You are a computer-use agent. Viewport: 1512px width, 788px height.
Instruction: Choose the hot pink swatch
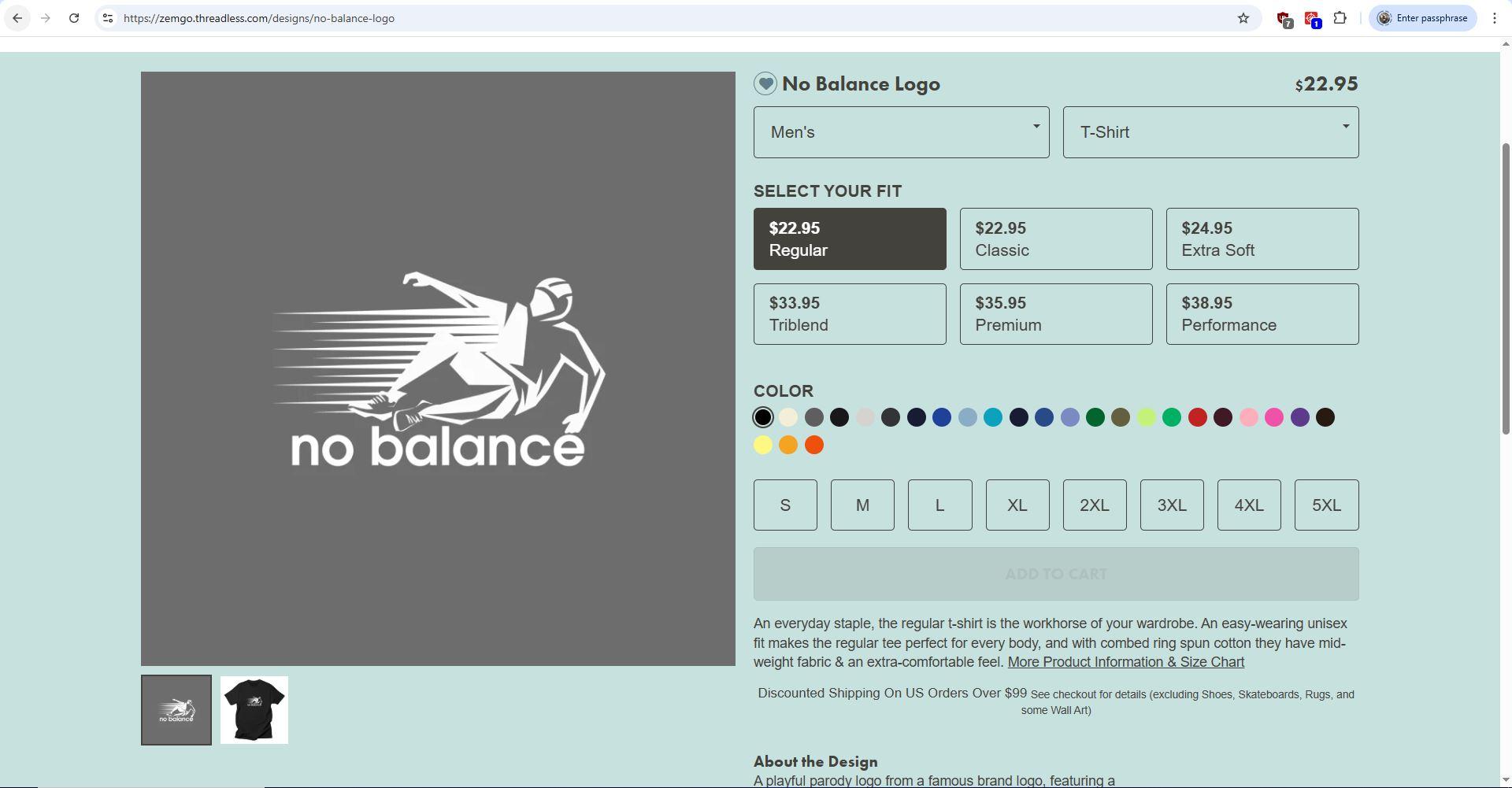(1274, 417)
